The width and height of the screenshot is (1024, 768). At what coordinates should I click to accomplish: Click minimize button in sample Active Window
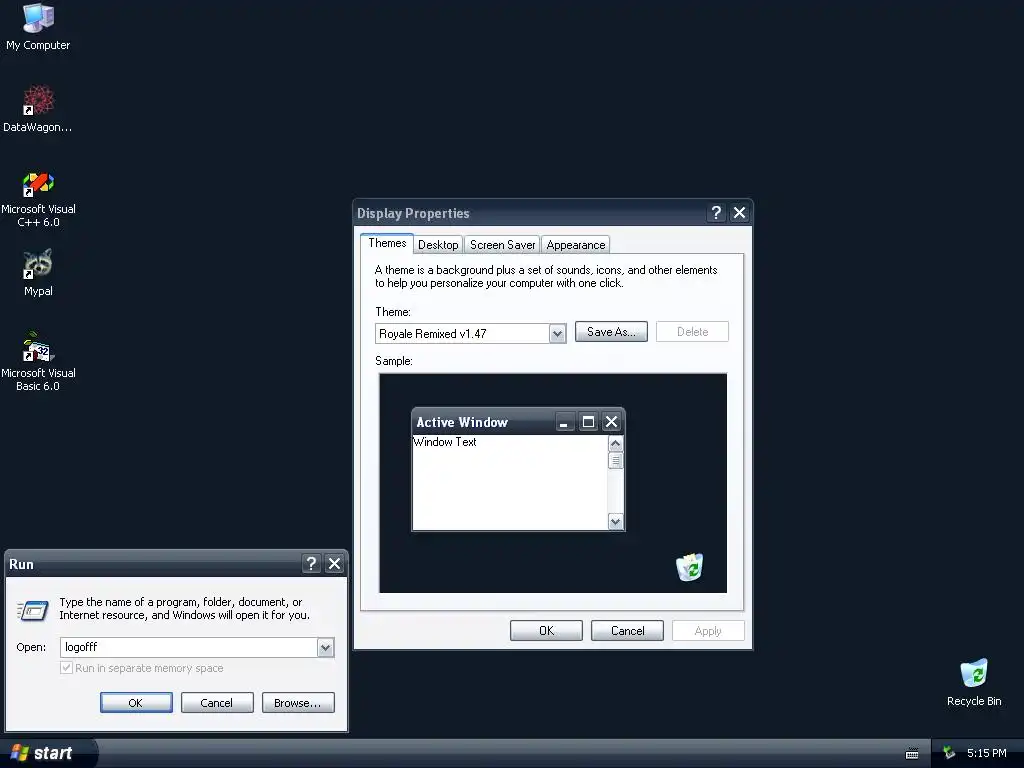click(565, 422)
